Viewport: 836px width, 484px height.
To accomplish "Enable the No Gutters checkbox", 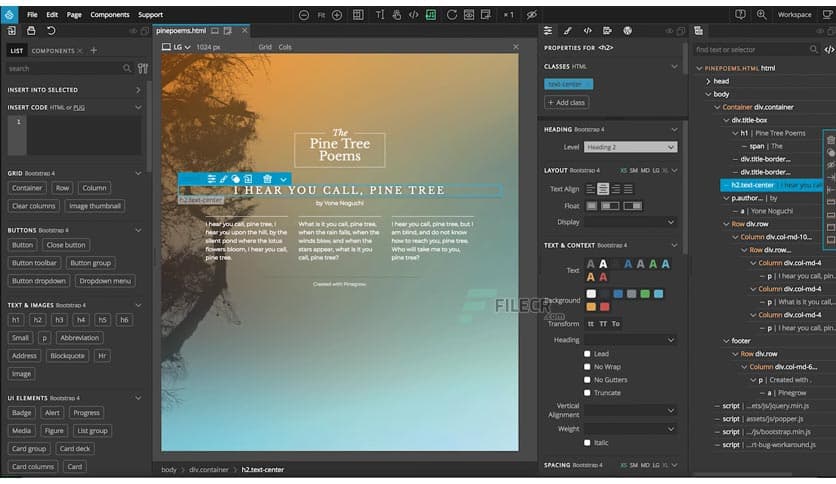I will 587,380.
